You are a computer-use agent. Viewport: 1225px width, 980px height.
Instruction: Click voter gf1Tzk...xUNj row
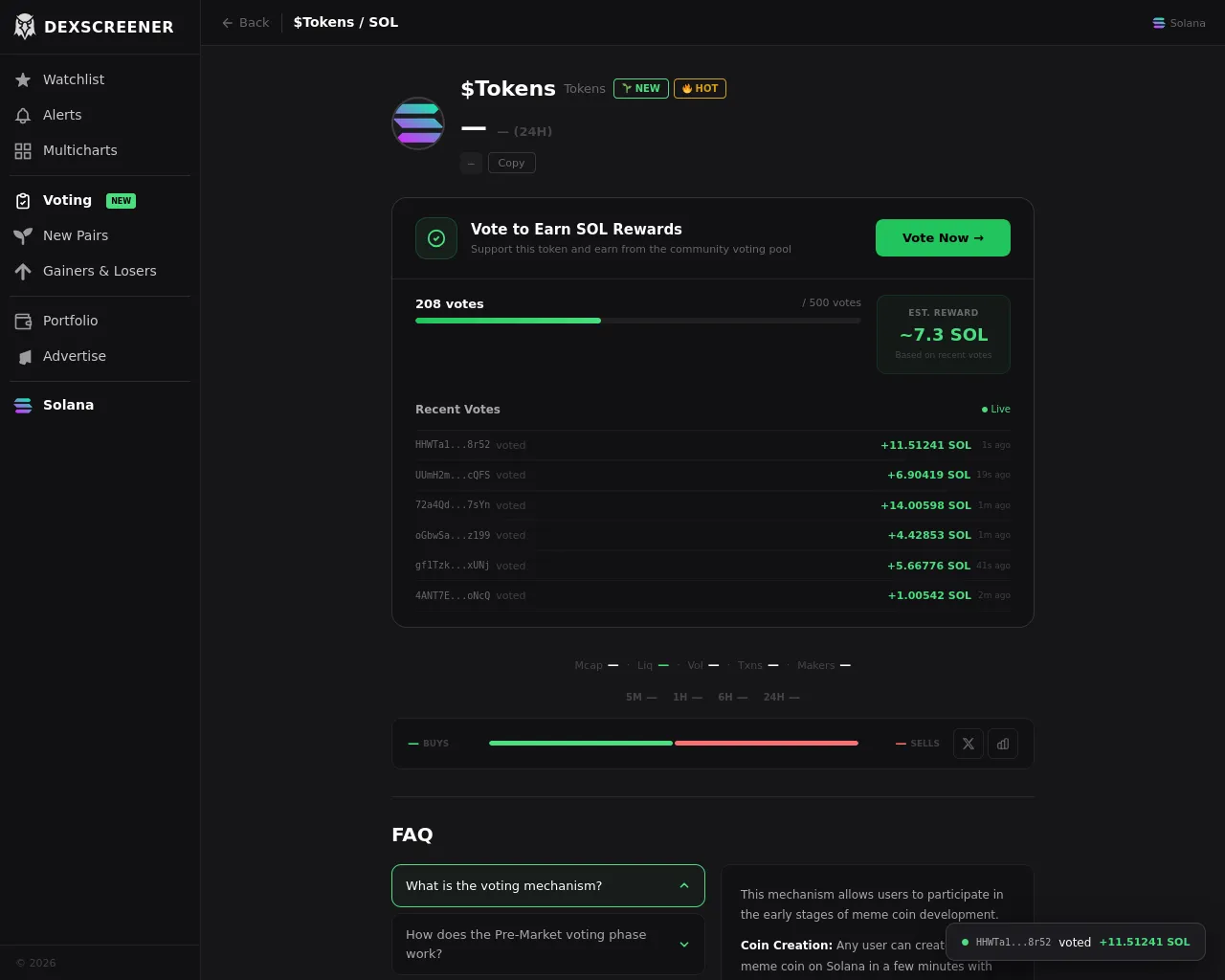(713, 566)
